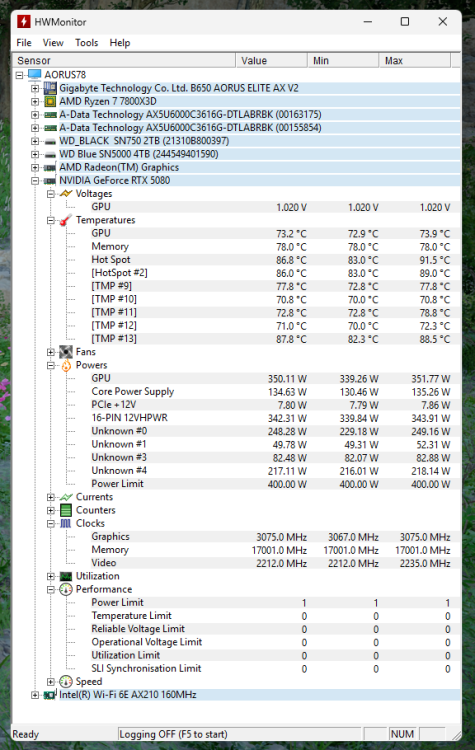The height and width of the screenshot is (750, 475).
Task: Click the Utilization graph icon
Action: 66,576
